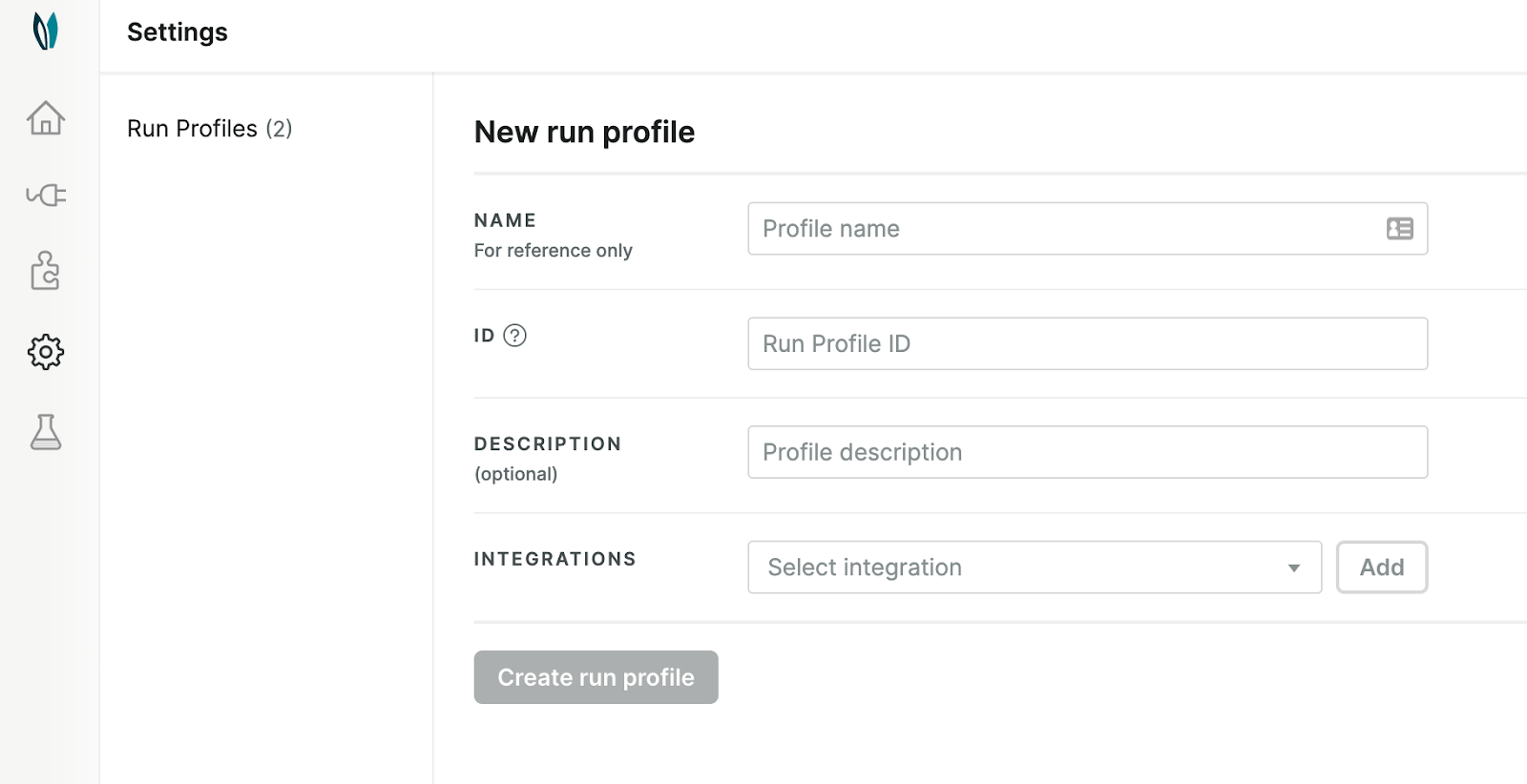
Task: Click the New run profile heading
Action: coord(584,132)
